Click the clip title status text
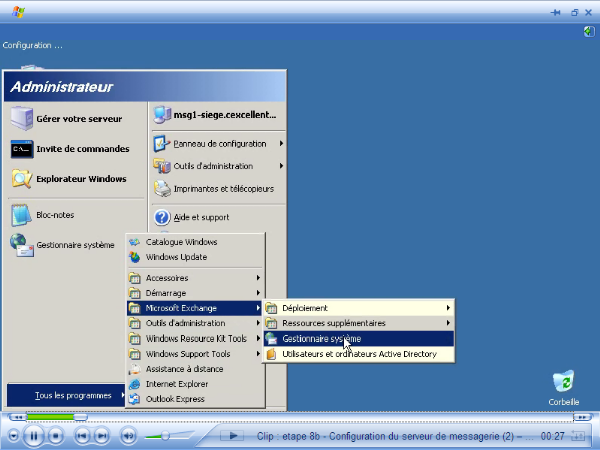Viewport: 600px width, 450px height. point(395,436)
